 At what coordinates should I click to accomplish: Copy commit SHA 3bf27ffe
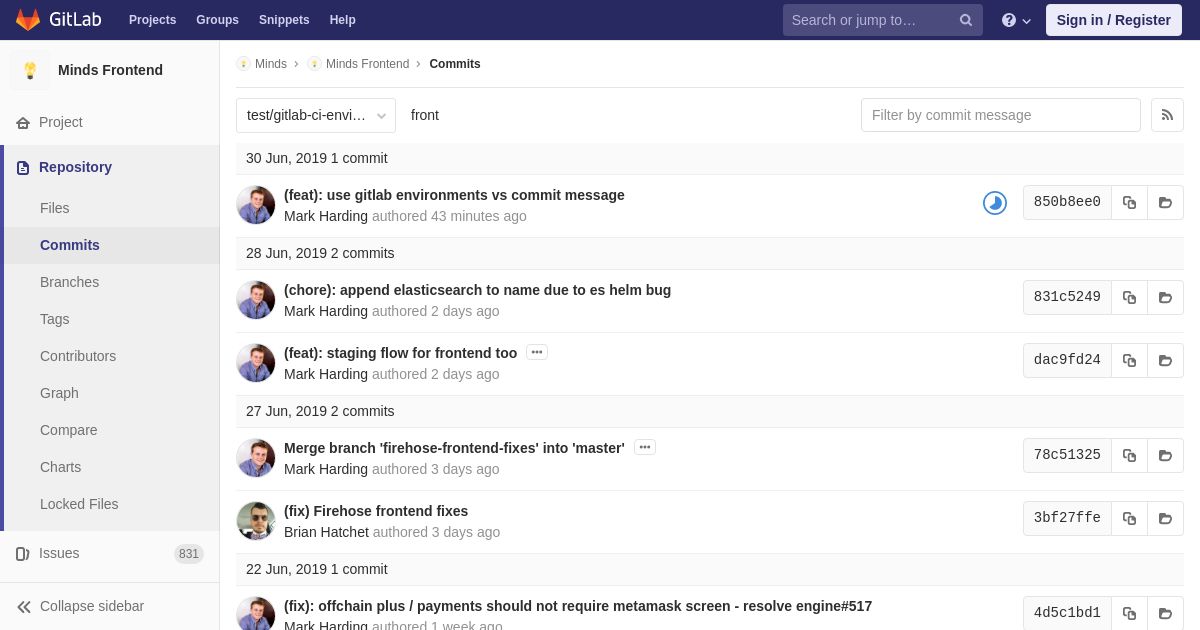[1129, 518]
